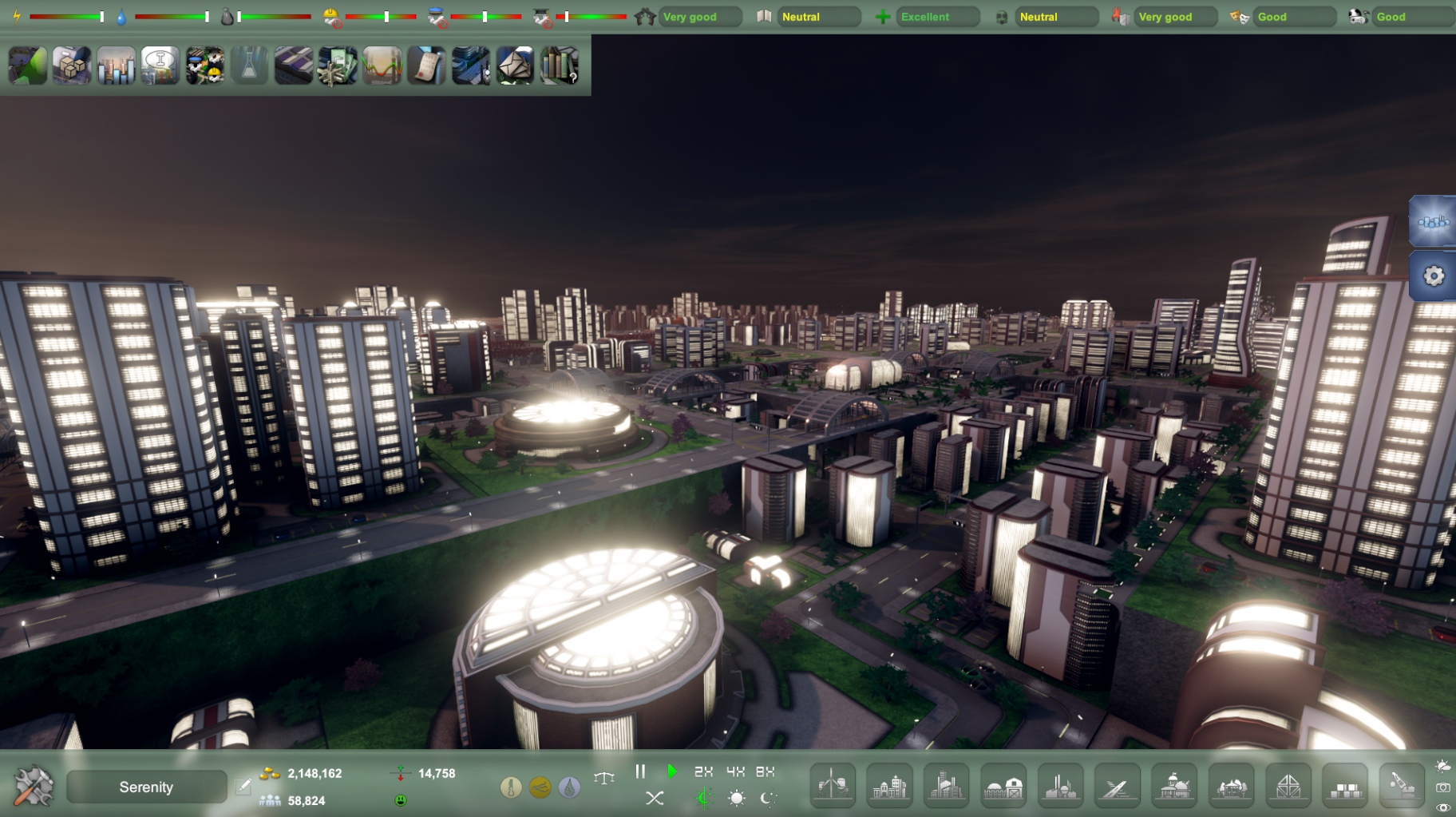Open the settings gear side tab
1456x817 pixels.
[1433, 276]
